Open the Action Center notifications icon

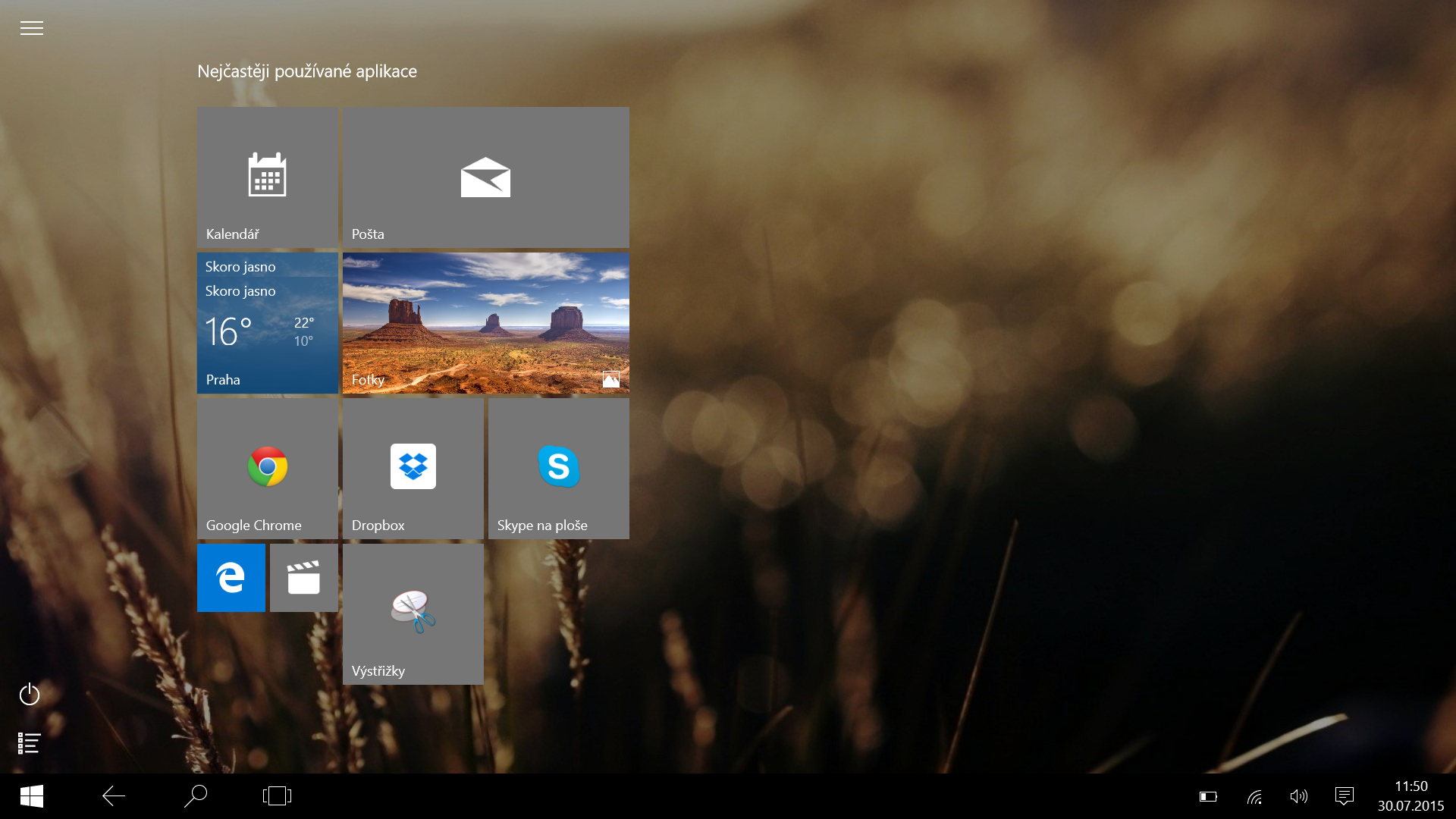(1344, 796)
